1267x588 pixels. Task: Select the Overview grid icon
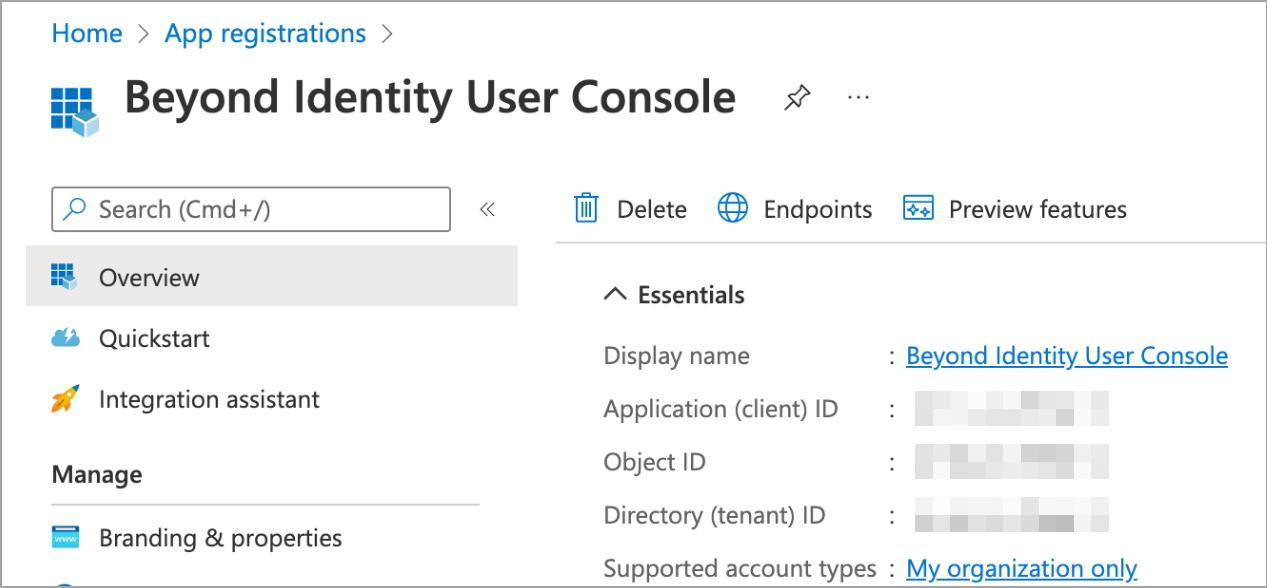64,277
